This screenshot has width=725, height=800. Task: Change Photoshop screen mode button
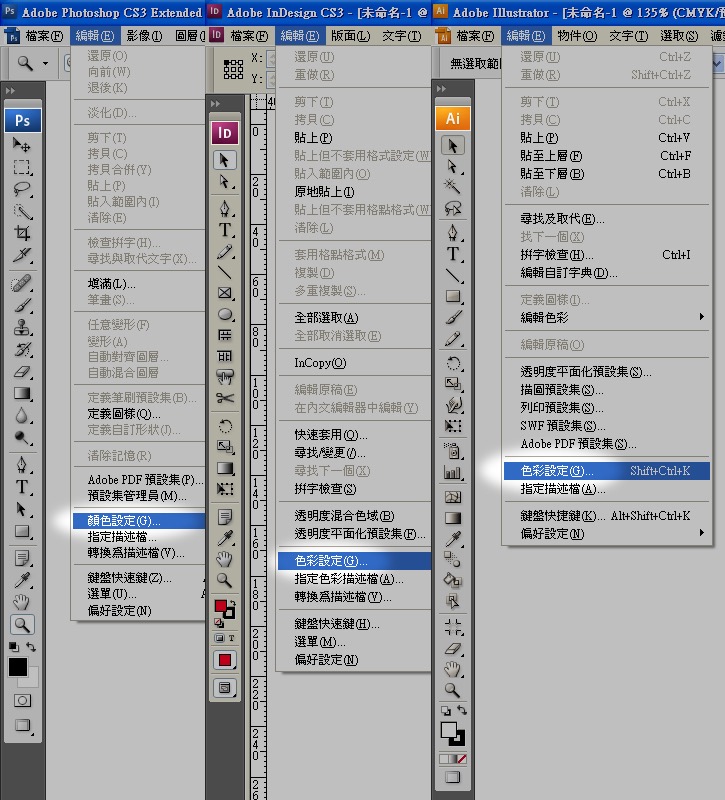pos(22,725)
